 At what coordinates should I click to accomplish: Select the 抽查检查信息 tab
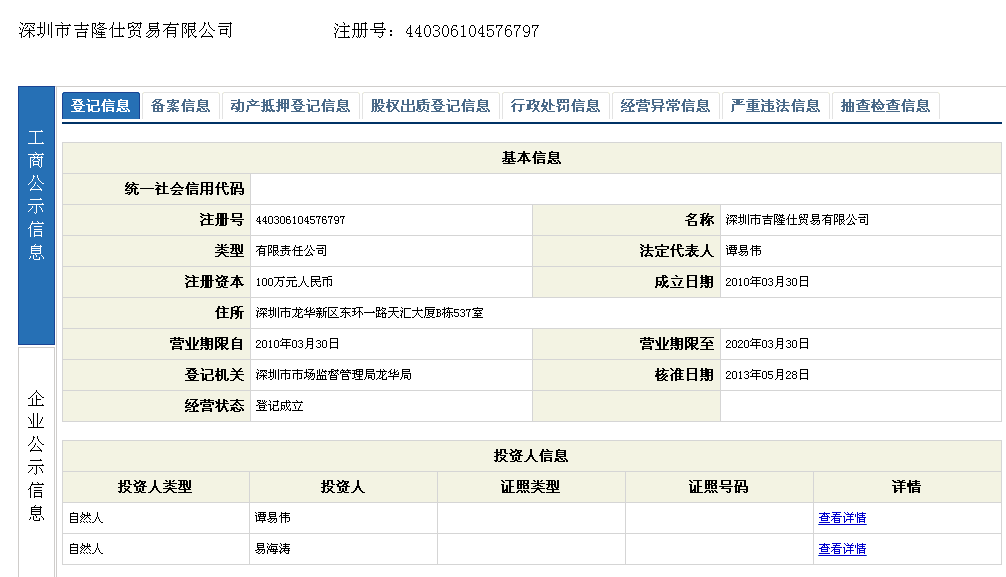885,106
